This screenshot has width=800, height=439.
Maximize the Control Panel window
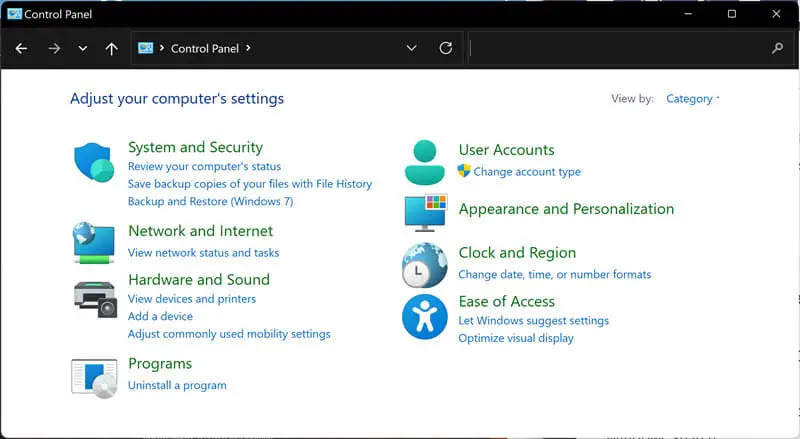coord(732,14)
